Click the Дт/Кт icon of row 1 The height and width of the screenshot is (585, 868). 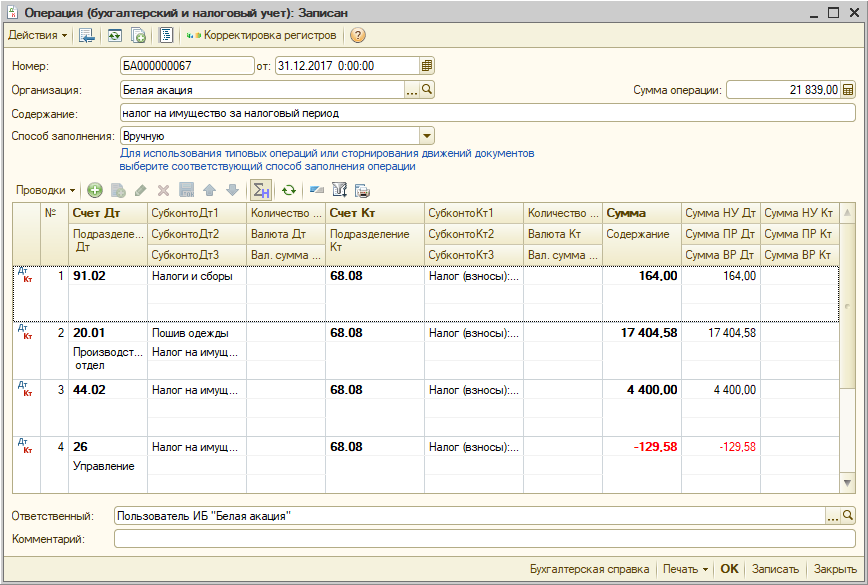25,275
